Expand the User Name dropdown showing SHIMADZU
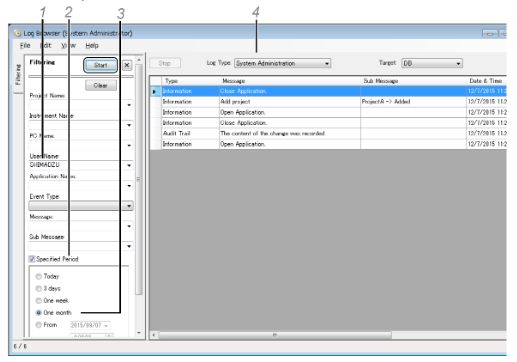The image size is (517, 362). tap(129, 166)
